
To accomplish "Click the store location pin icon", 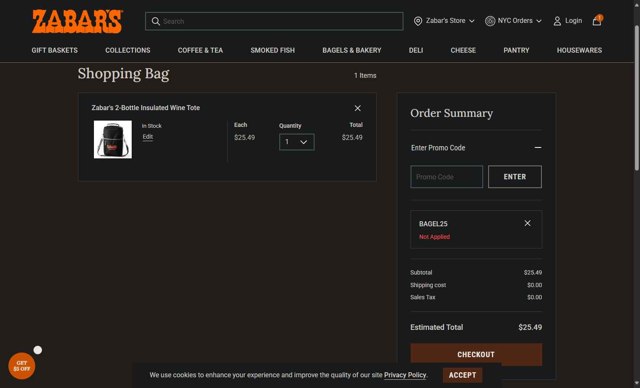I will coord(418,21).
